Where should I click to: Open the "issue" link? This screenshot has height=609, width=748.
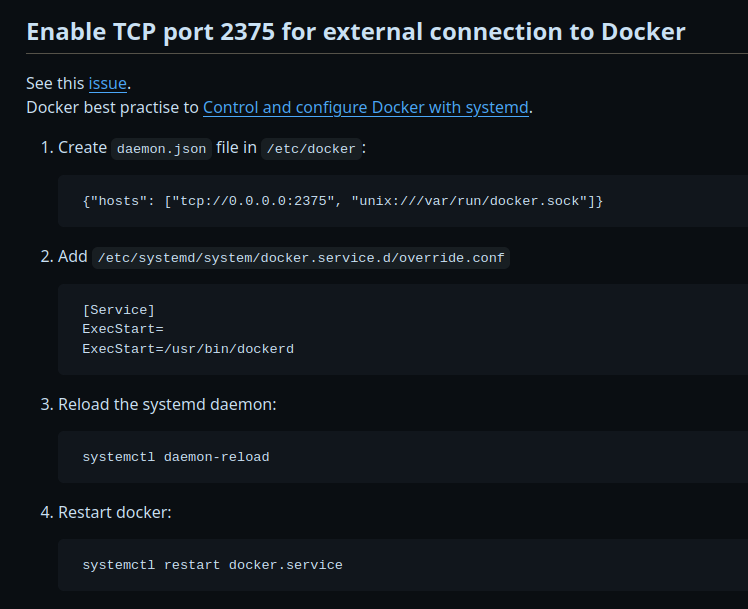click(x=108, y=83)
